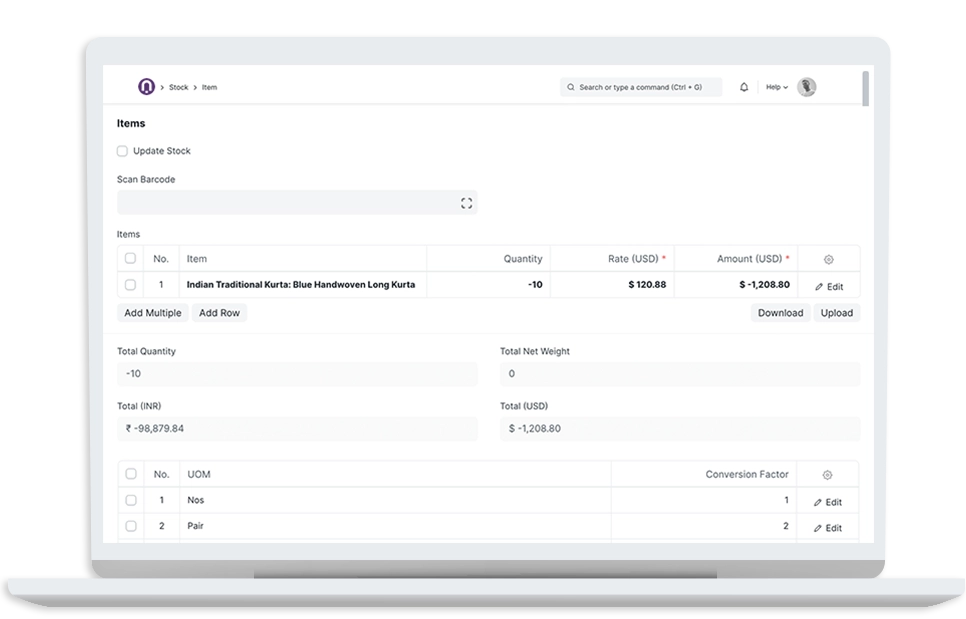Check the Kurta item row checkbox
The width and height of the screenshot is (966, 619).
pos(130,285)
